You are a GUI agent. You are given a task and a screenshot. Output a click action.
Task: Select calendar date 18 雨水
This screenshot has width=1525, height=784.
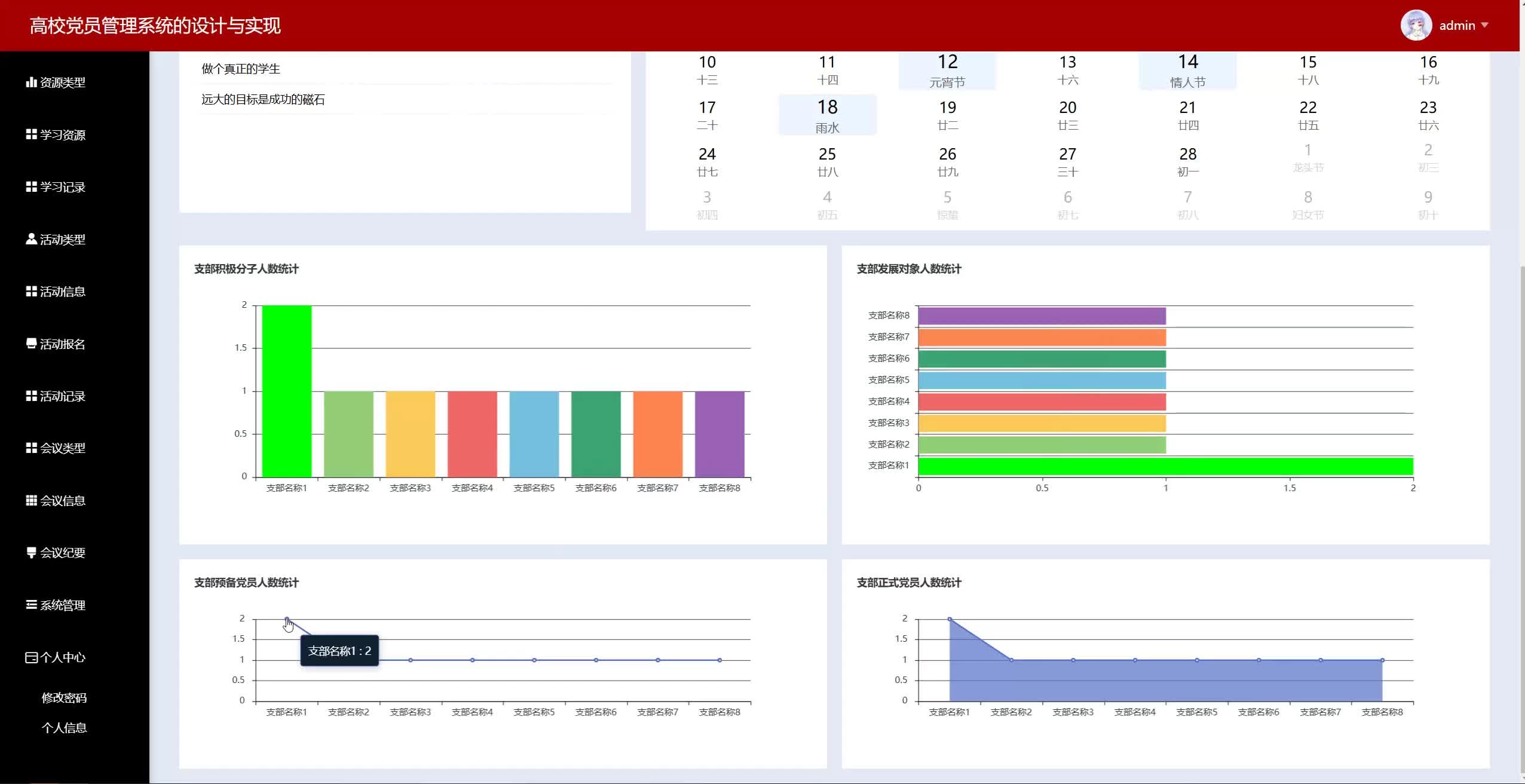pos(827,115)
